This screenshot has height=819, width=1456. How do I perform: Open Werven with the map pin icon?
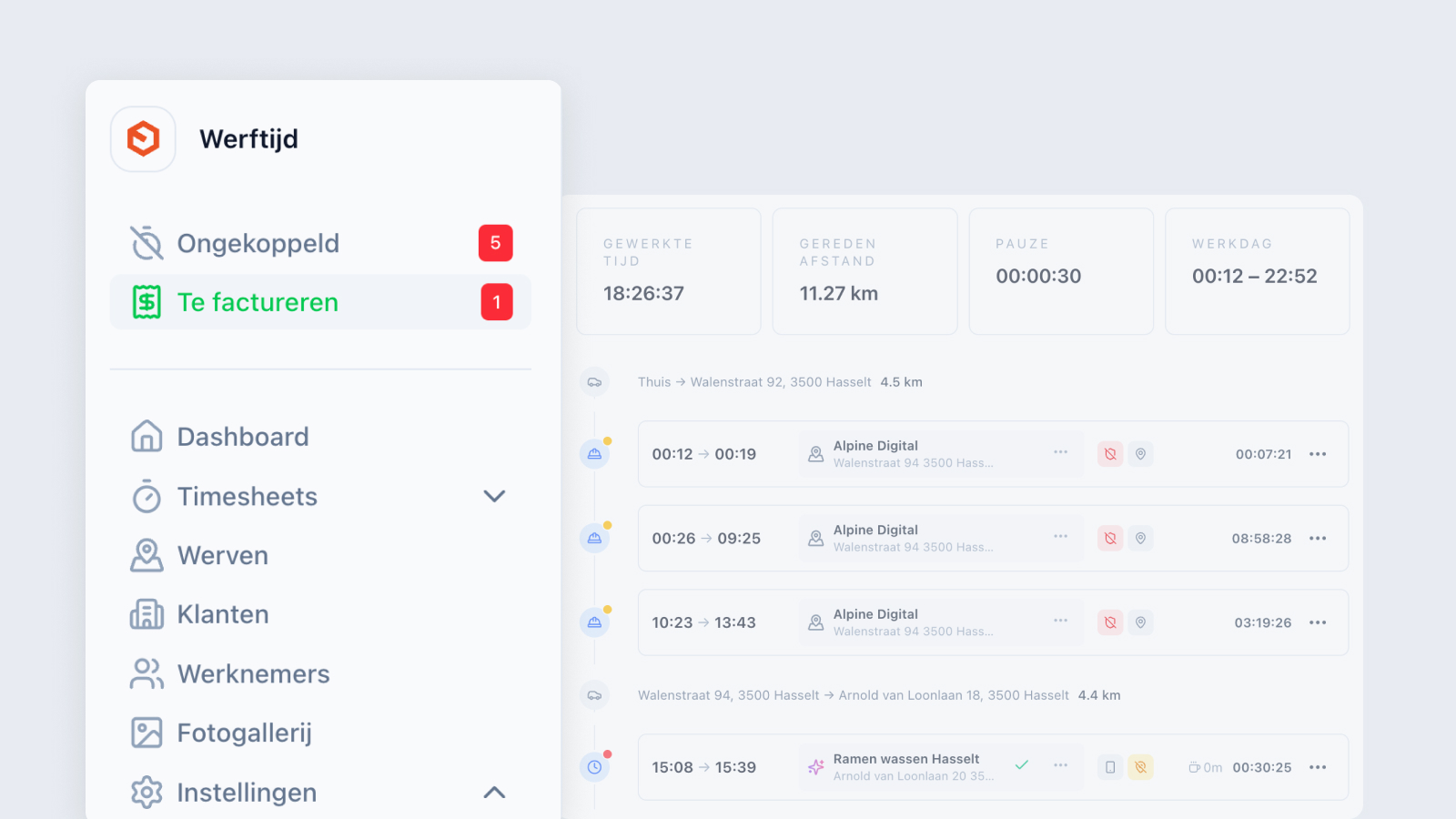point(147,555)
